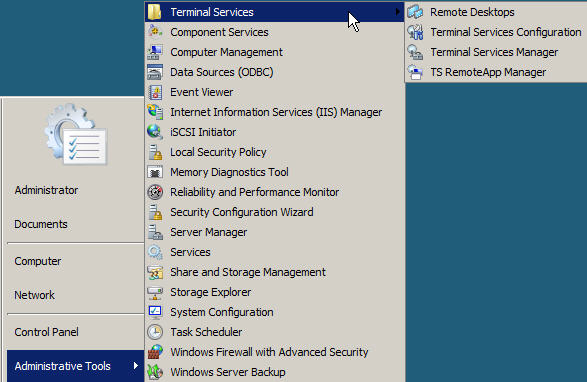Screen dimensions: 587x382
Task: Click the Storage Explorer icon
Action: pos(155,292)
